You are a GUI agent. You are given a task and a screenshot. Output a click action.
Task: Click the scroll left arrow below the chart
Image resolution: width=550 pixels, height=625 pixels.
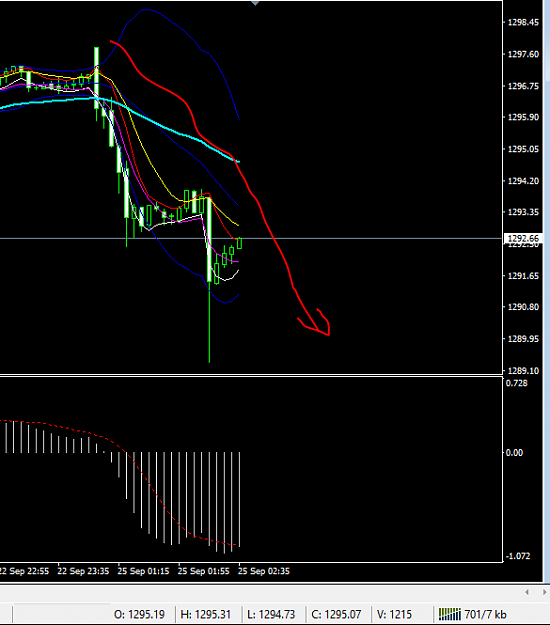click(527, 592)
